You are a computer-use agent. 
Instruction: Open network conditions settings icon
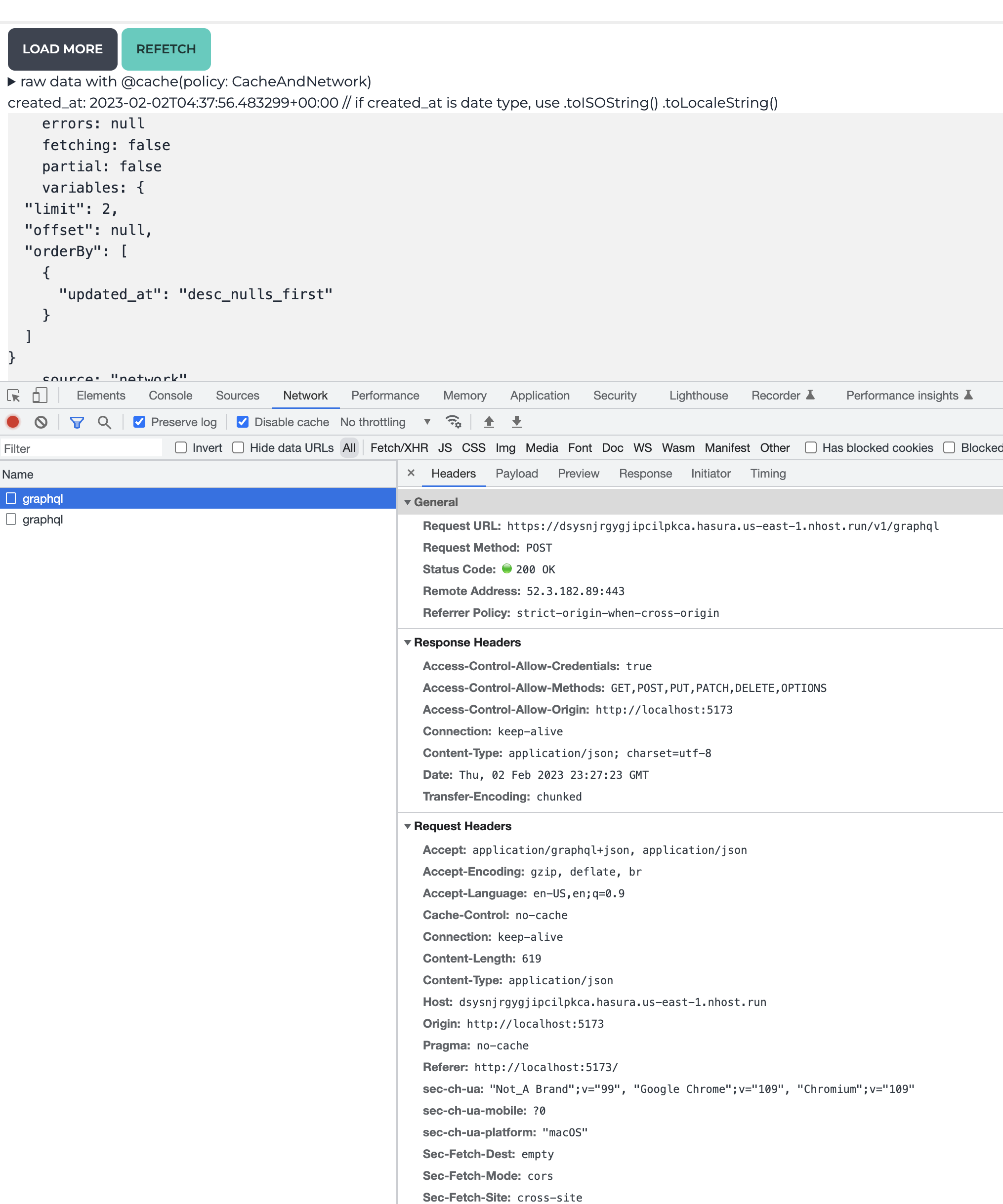pos(454,422)
